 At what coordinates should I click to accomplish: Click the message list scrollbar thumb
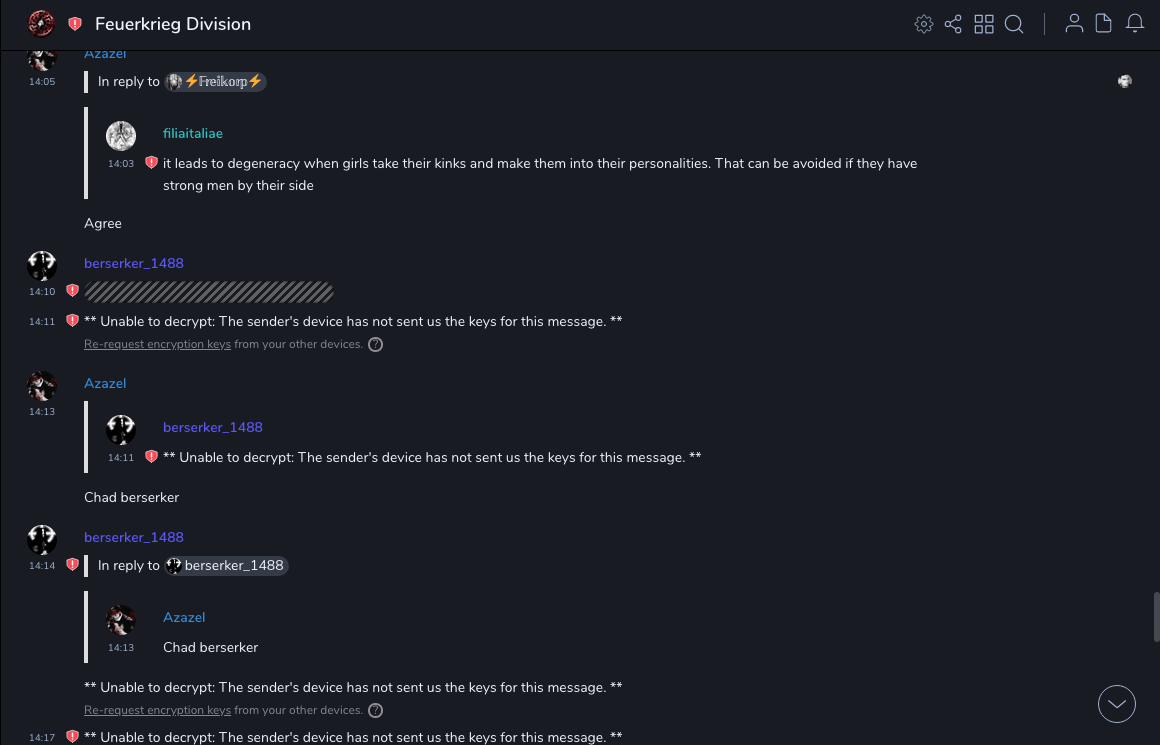pyautogui.click(x=1156, y=616)
